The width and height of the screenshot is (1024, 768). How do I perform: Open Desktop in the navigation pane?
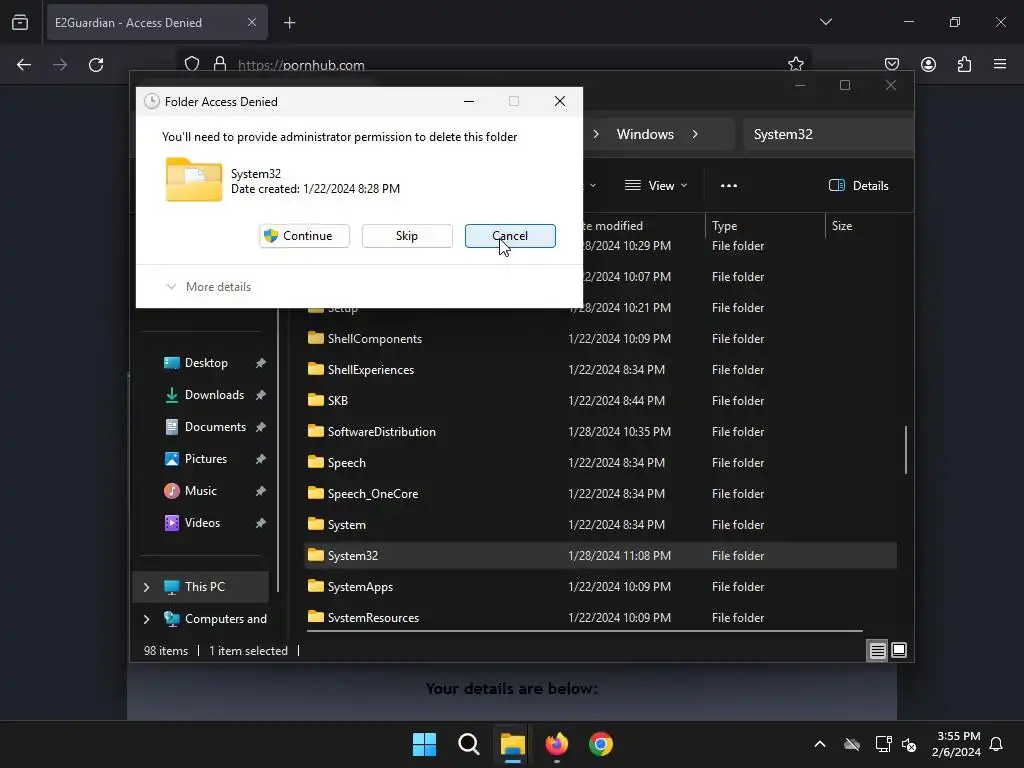click(x=206, y=363)
